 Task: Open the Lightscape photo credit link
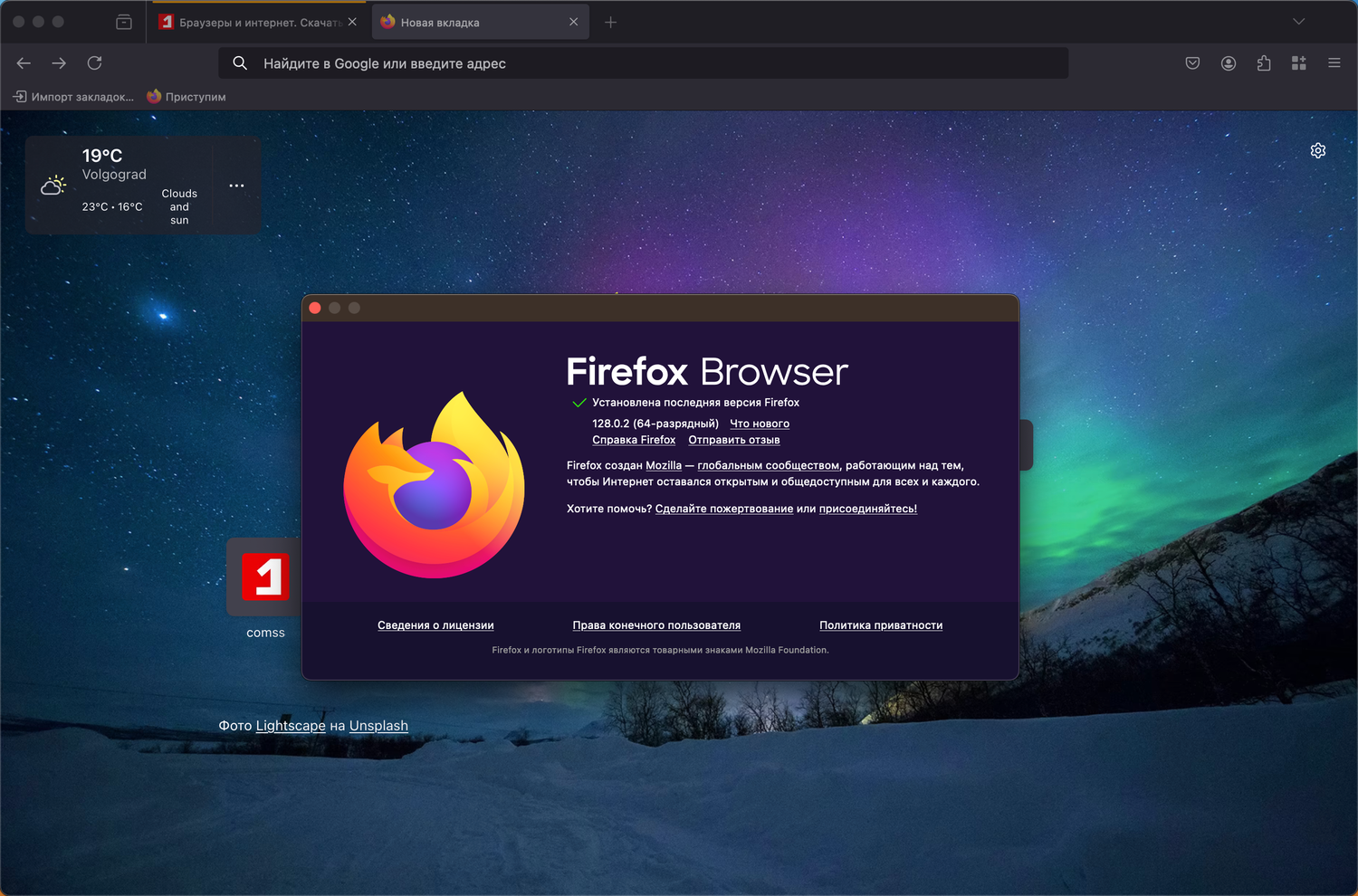tap(291, 726)
